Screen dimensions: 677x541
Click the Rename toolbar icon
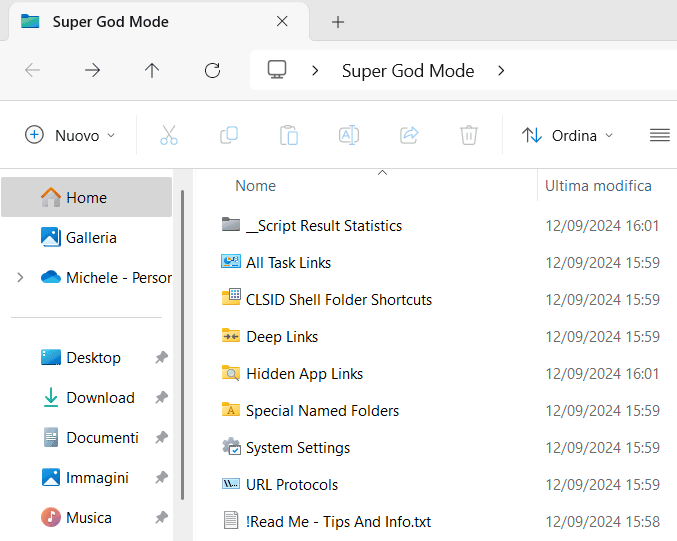(x=349, y=135)
